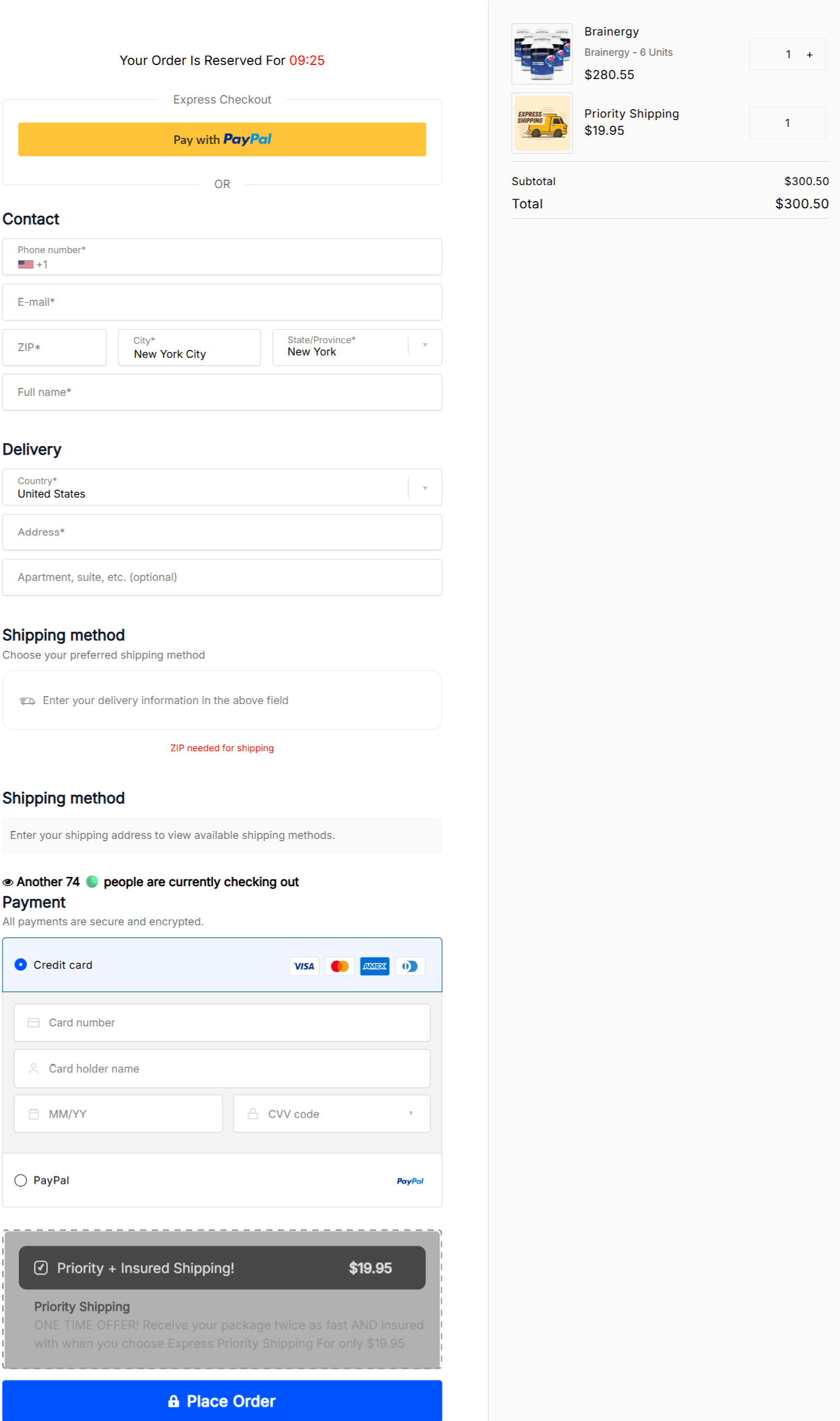Click the CVV help question mark icon

(x=411, y=1113)
